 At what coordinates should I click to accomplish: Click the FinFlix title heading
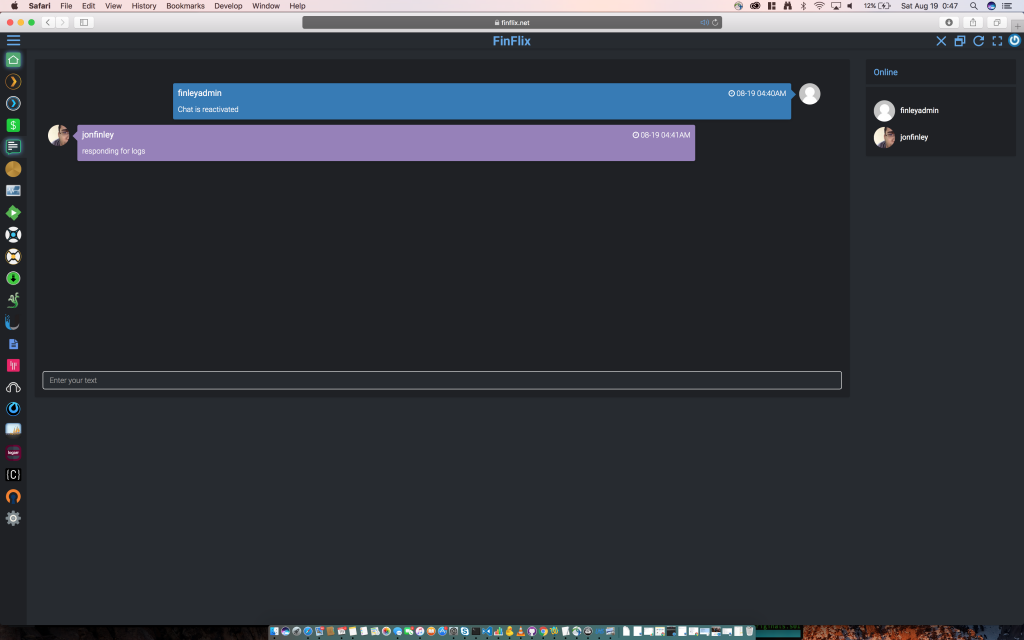pos(511,40)
